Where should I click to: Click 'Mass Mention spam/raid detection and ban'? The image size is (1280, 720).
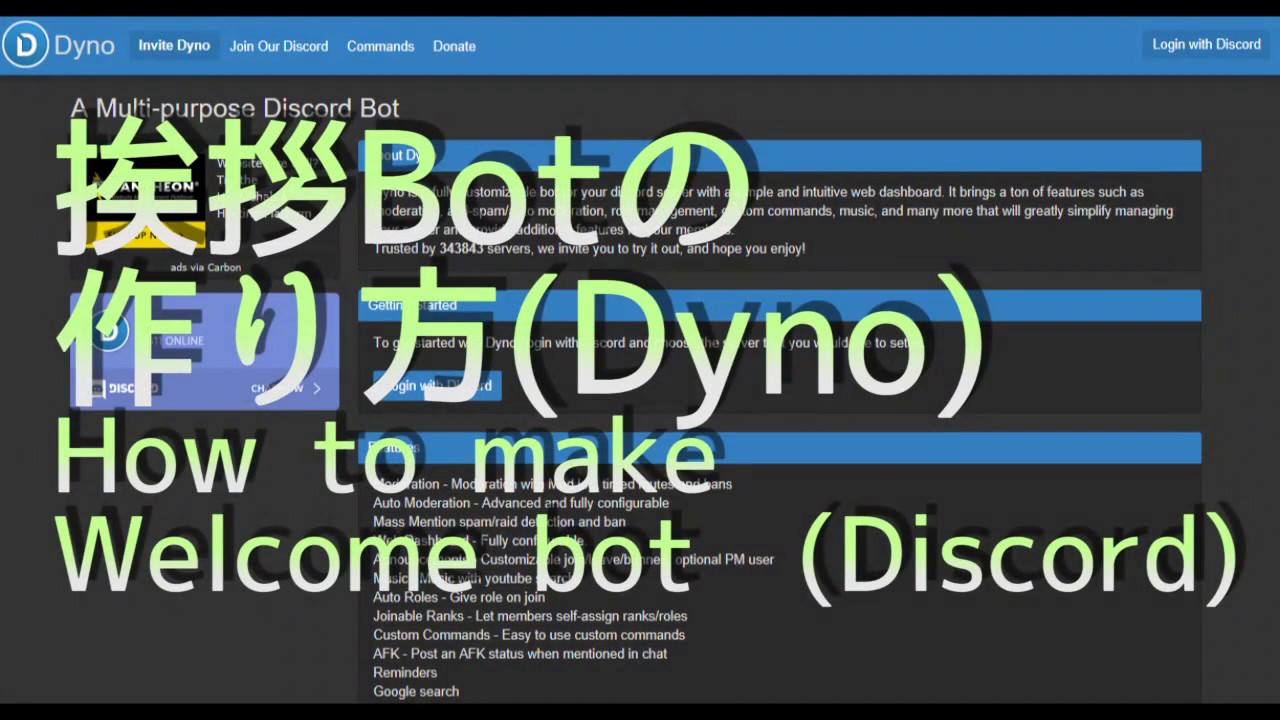coord(499,522)
